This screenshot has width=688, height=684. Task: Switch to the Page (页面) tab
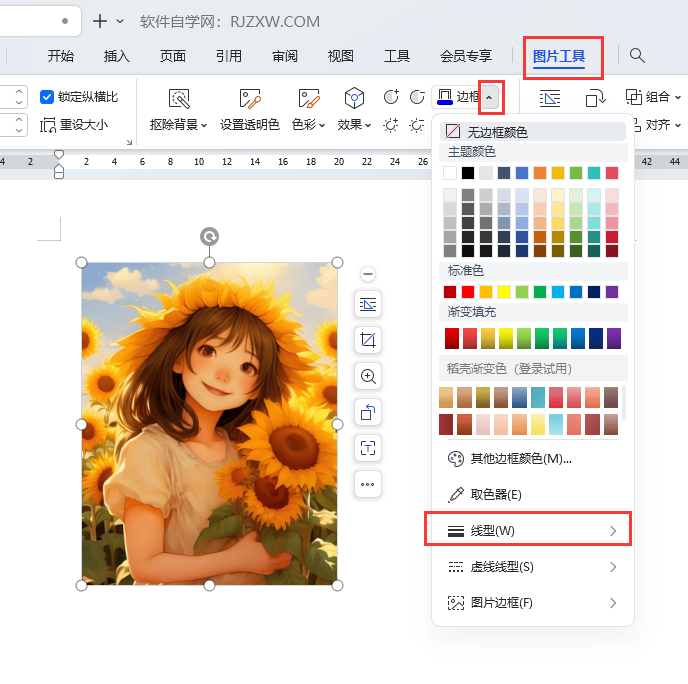(172, 56)
